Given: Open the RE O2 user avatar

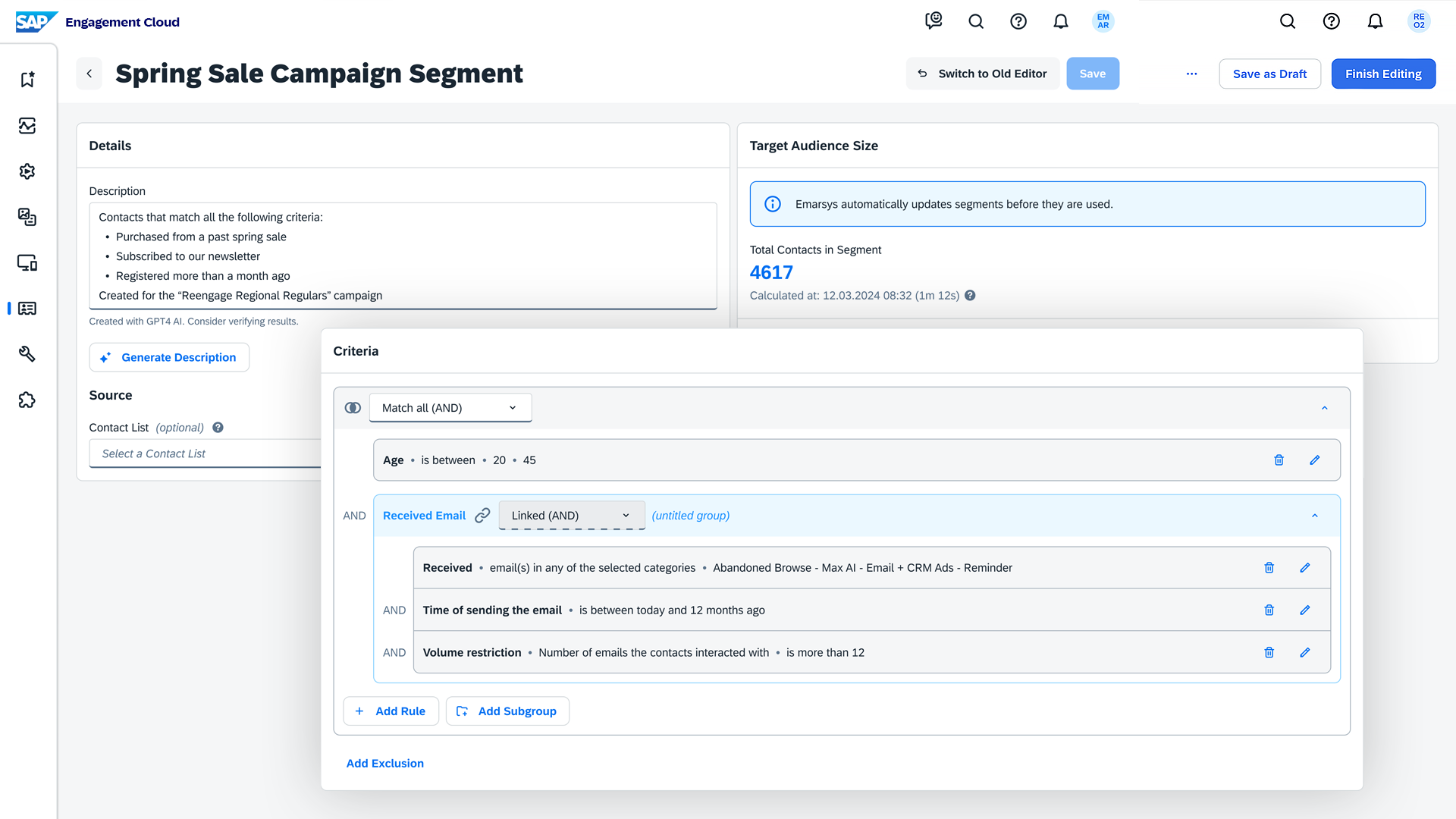Looking at the screenshot, I should tap(1419, 21).
